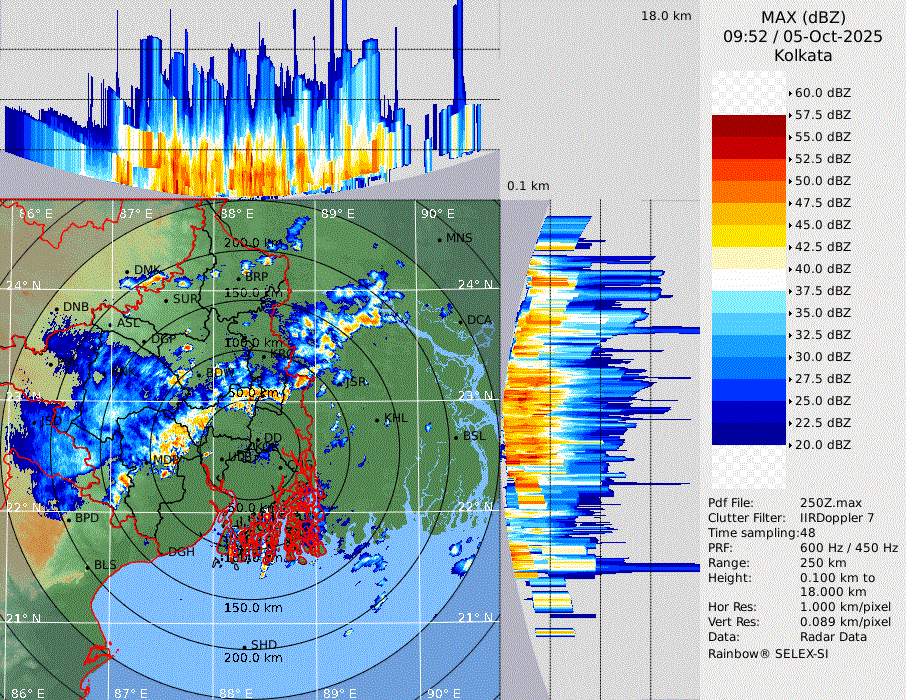Click the 200.0 km range ring label at bottom

tap(253, 658)
